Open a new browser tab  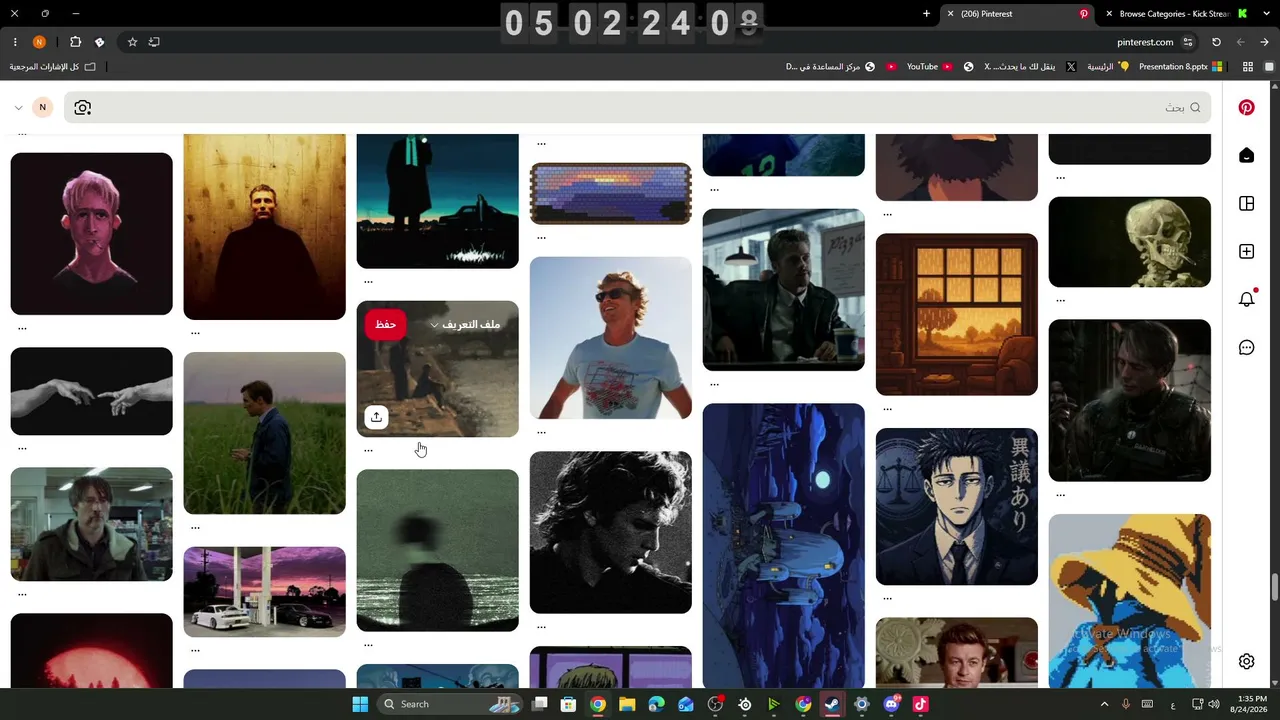pos(926,14)
